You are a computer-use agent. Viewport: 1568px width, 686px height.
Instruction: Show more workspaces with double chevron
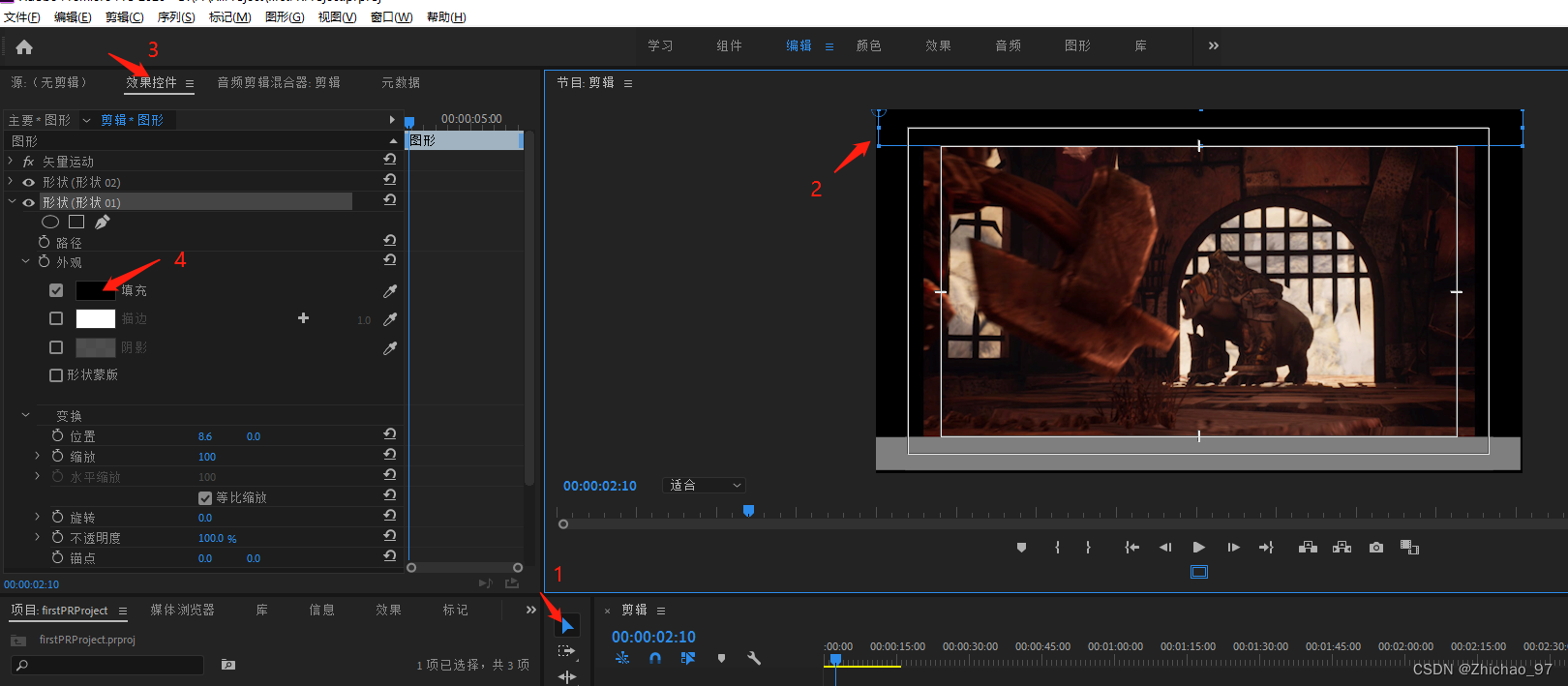tap(1214, 45)
